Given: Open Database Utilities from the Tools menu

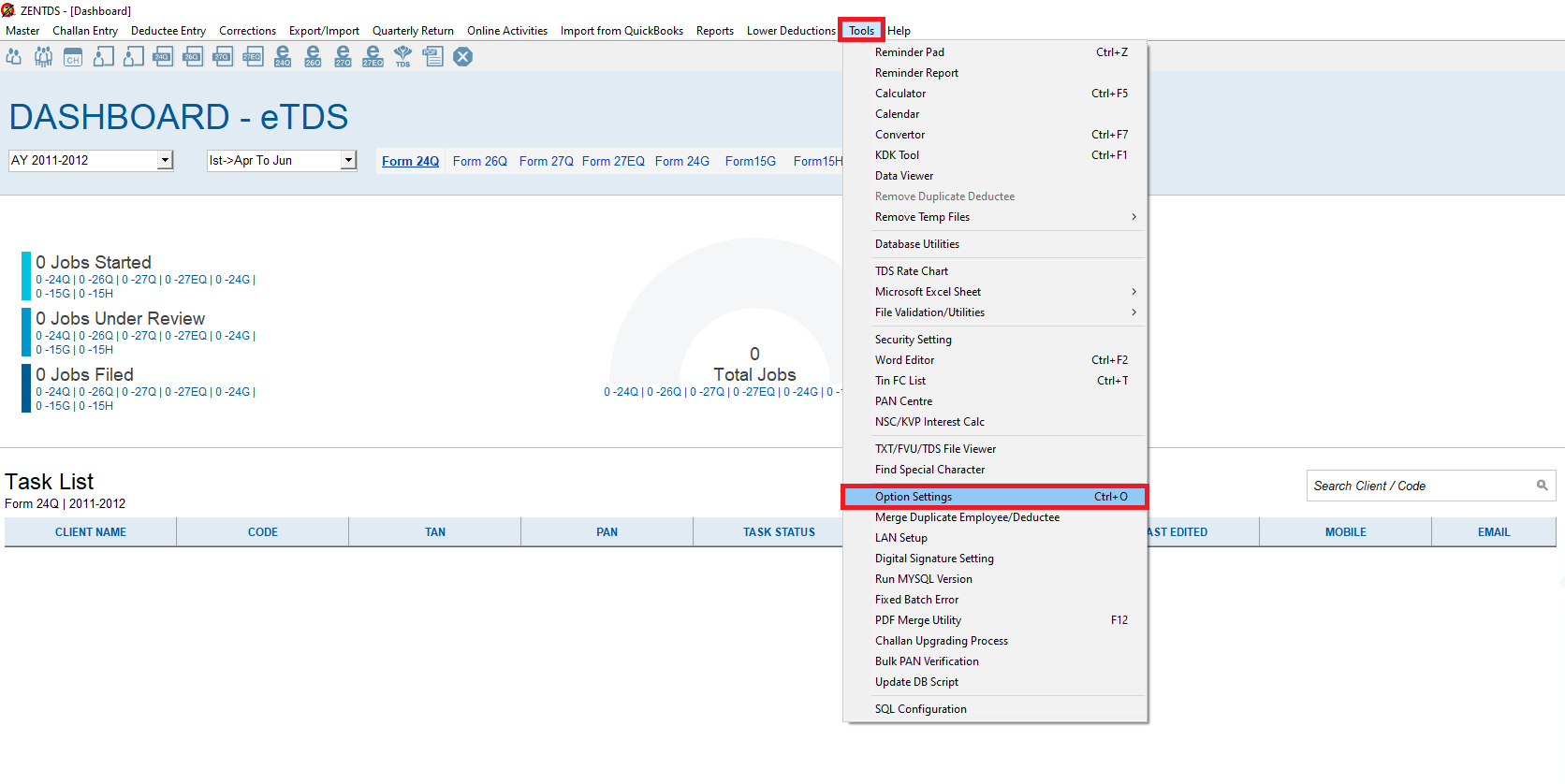Looking at the screenshot, I should [995, 244].
